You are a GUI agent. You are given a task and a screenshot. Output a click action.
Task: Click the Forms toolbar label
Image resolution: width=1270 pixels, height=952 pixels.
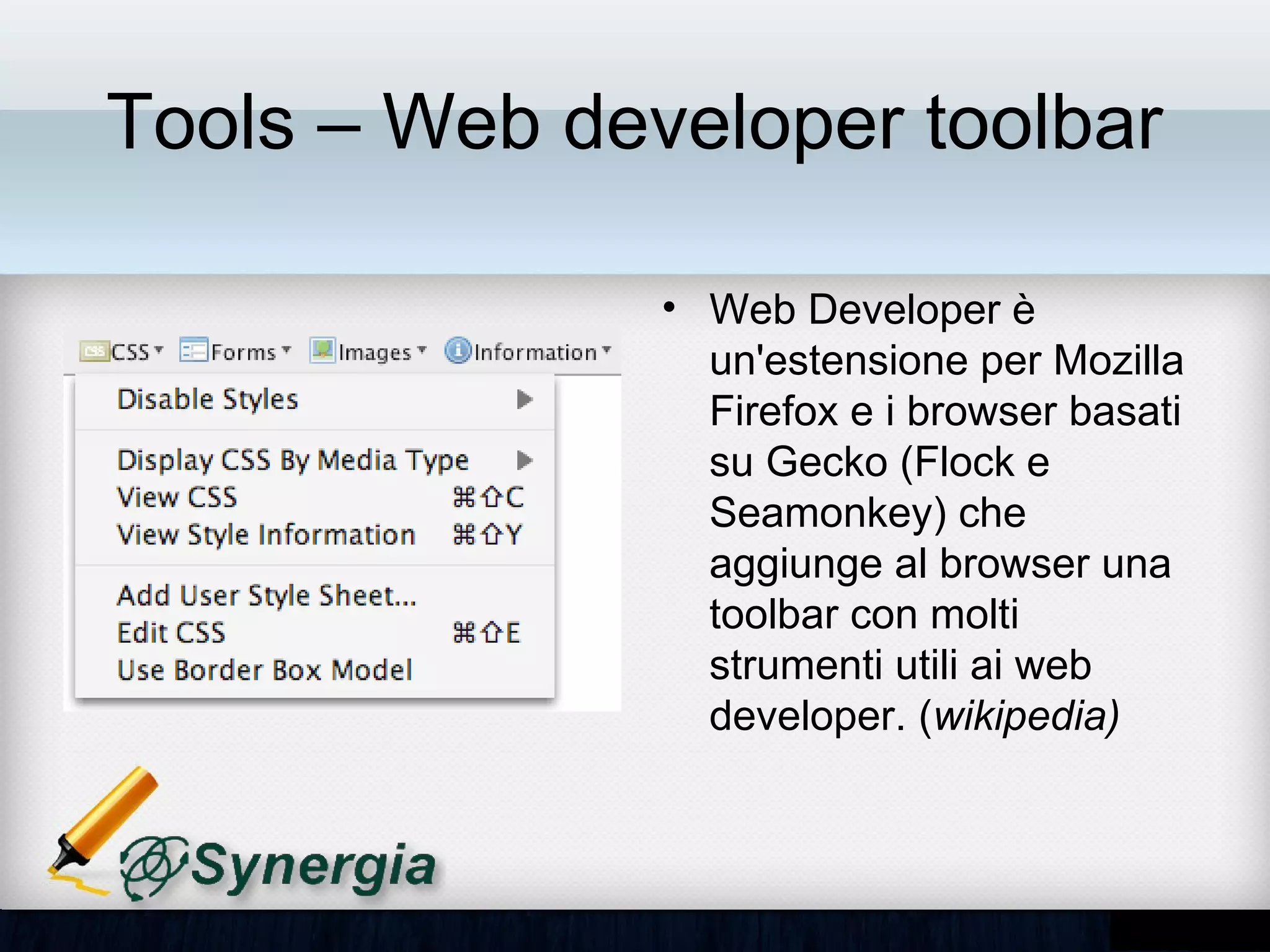[243, 352]
